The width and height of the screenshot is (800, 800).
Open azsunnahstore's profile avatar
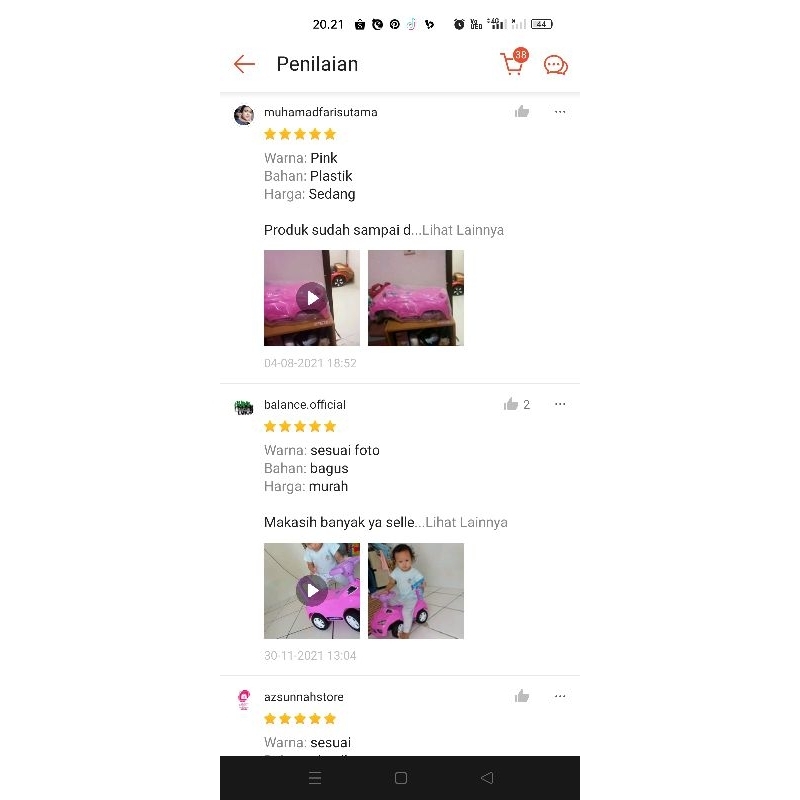pos(244,699)
